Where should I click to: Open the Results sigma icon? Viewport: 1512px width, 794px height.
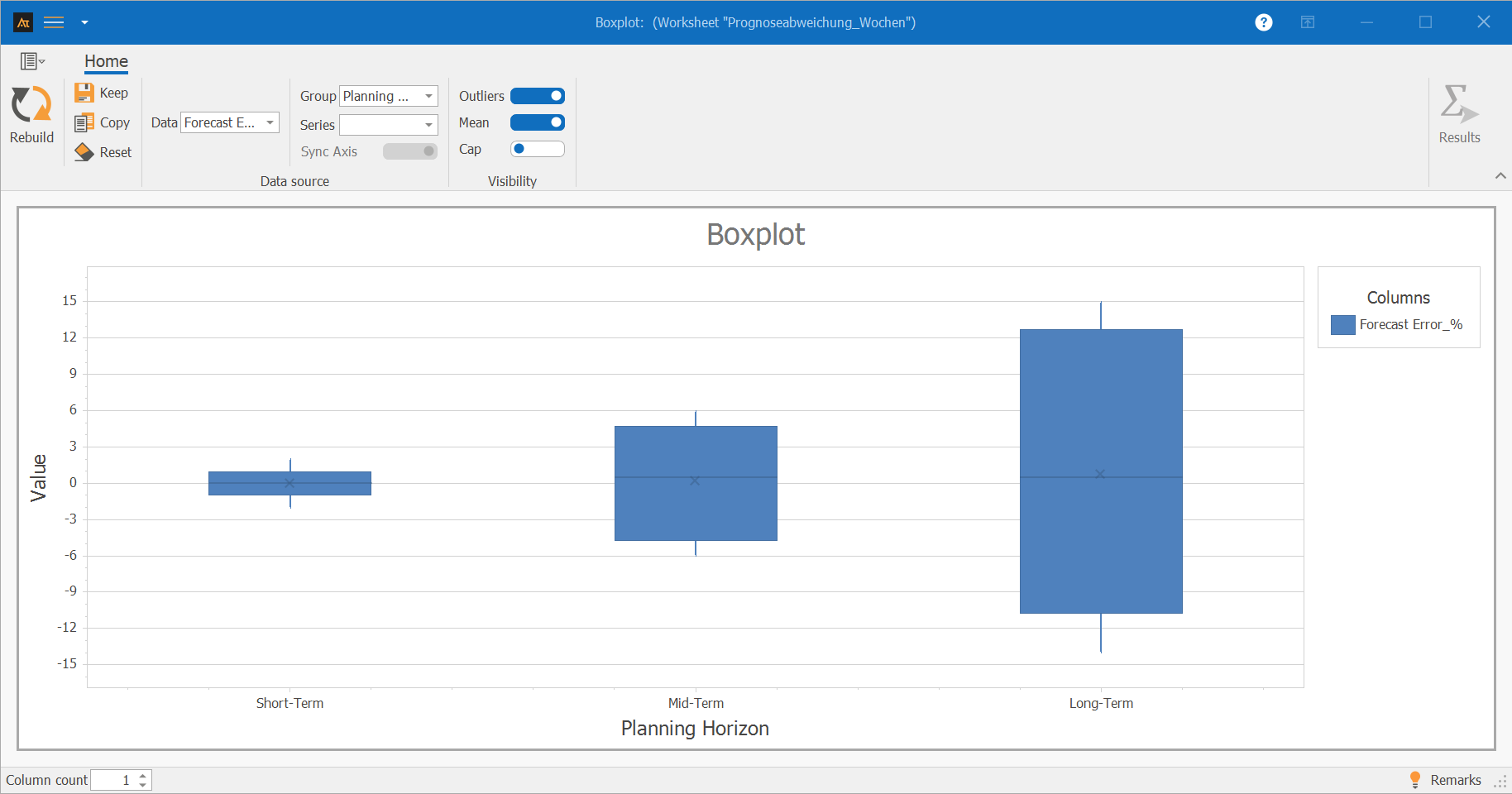[x=1458, y=105]
